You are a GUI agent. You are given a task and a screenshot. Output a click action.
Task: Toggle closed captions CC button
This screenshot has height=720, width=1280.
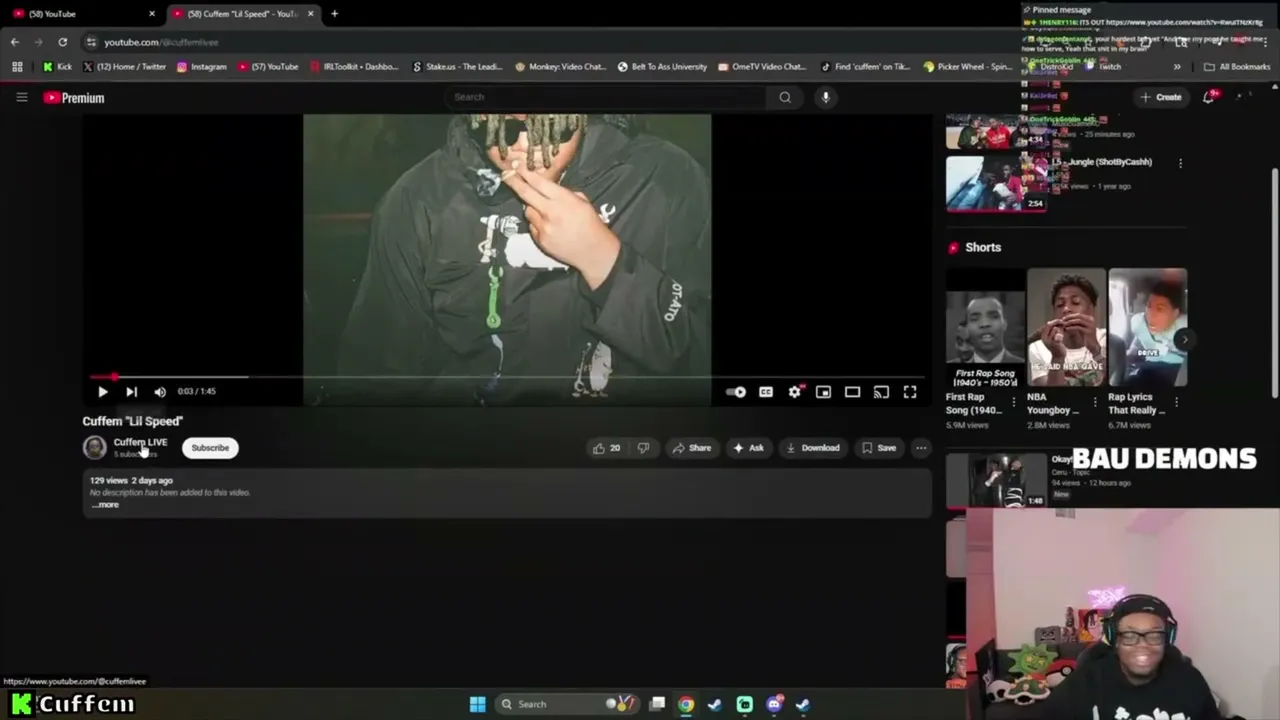click(x=766, y=392)
